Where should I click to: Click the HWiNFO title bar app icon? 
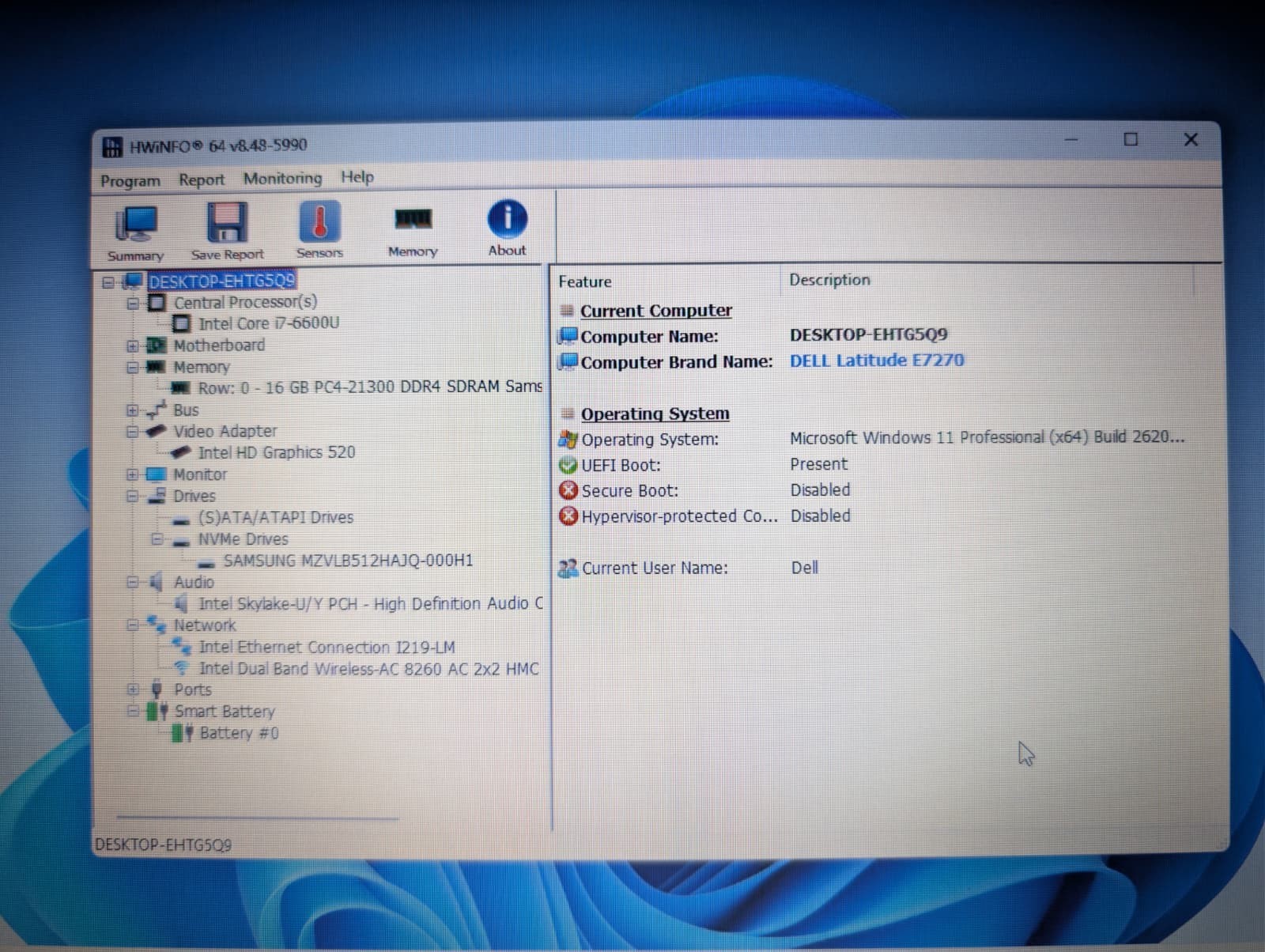tap(113, 147)
